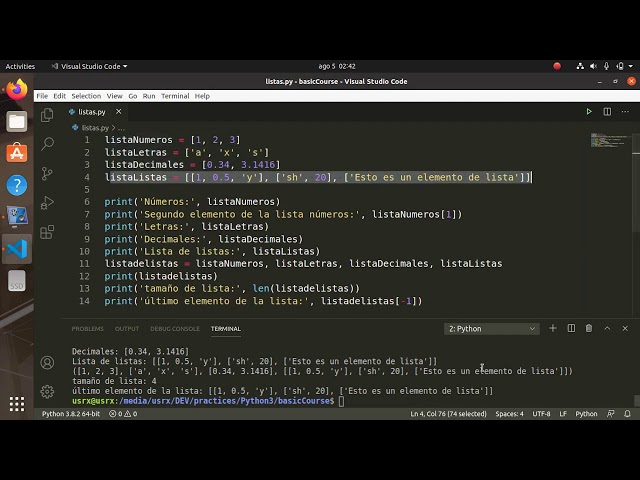Click listas.py in the breadcrumb
The width and height of the screenshot is (640, 480).
pos(95,128)
